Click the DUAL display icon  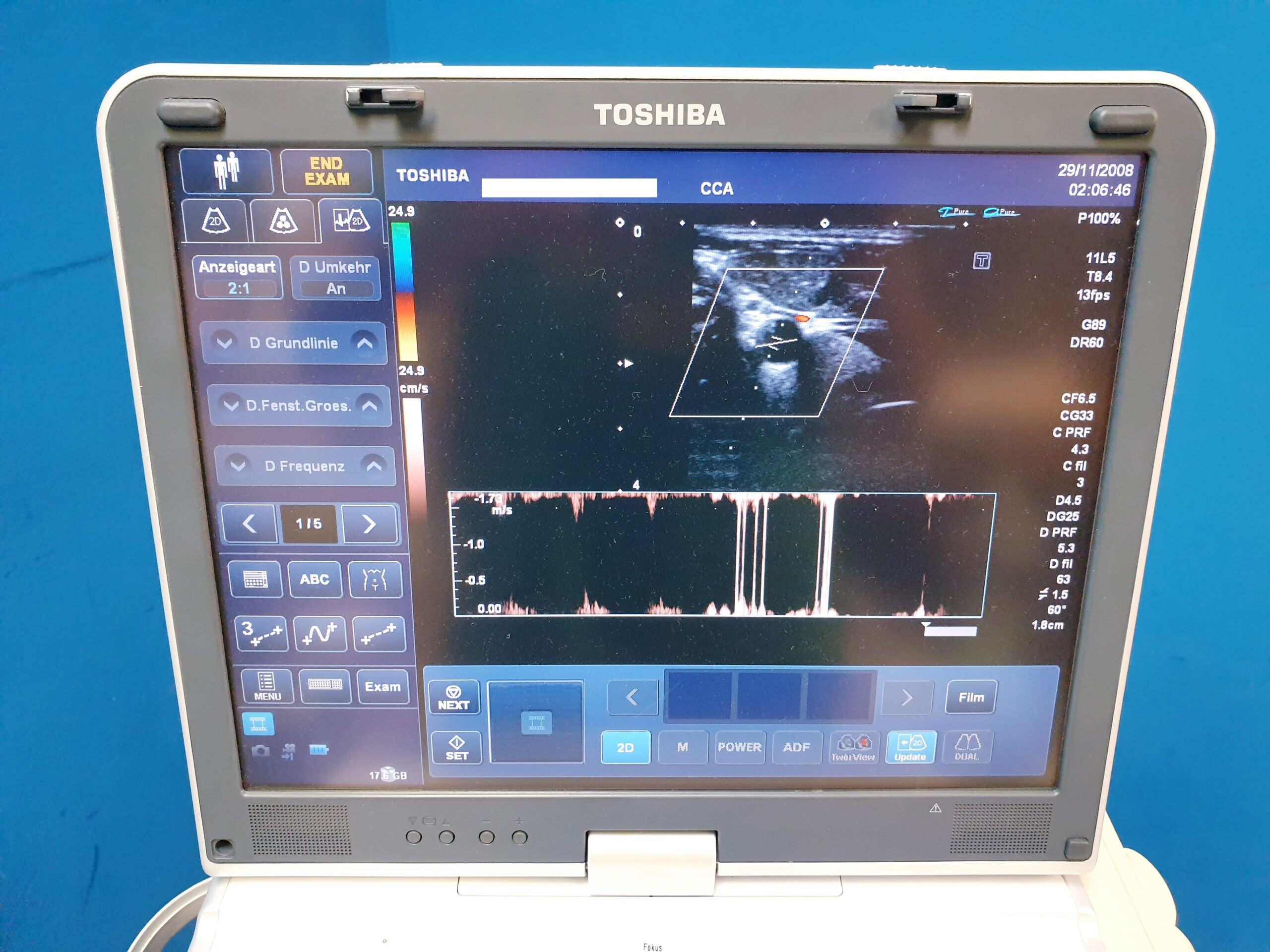966,747
